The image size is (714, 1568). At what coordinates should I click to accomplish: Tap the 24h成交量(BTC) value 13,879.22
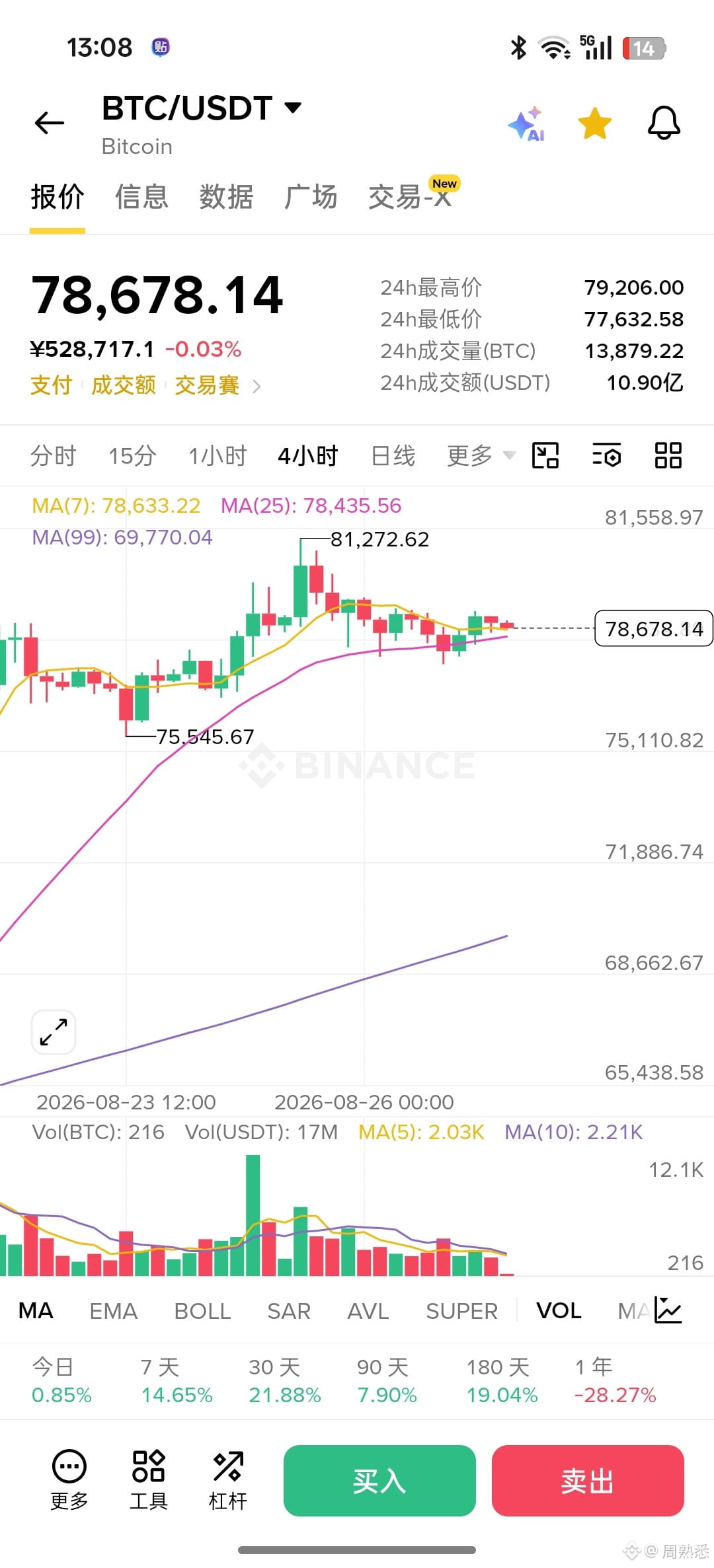click(634, 351)
